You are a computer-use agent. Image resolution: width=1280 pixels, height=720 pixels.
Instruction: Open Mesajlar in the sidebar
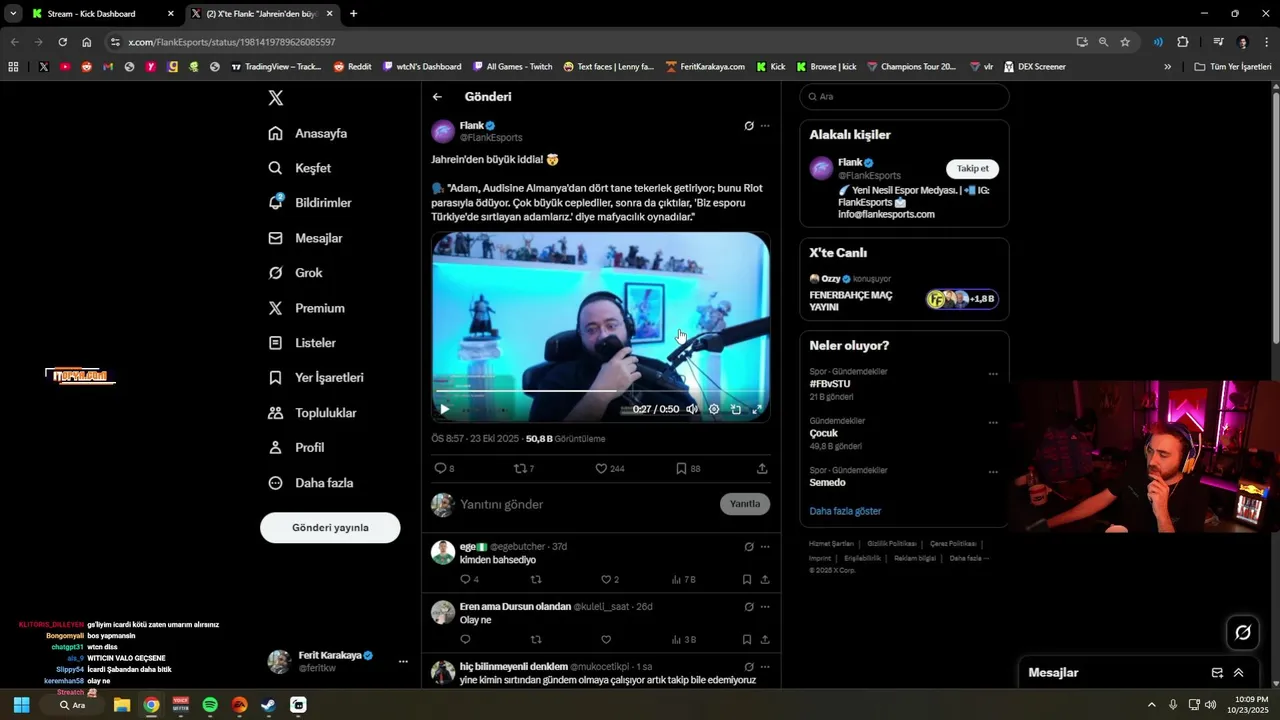[x=305, y=238]
